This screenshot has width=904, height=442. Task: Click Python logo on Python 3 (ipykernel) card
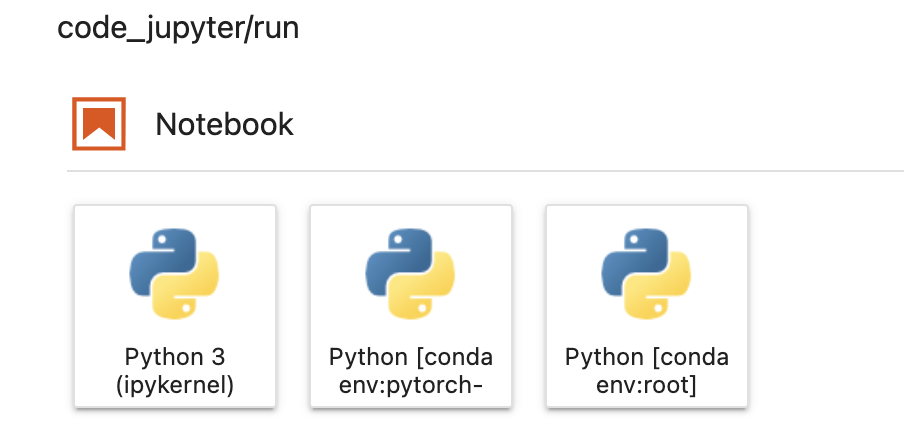tap(175, 273)
